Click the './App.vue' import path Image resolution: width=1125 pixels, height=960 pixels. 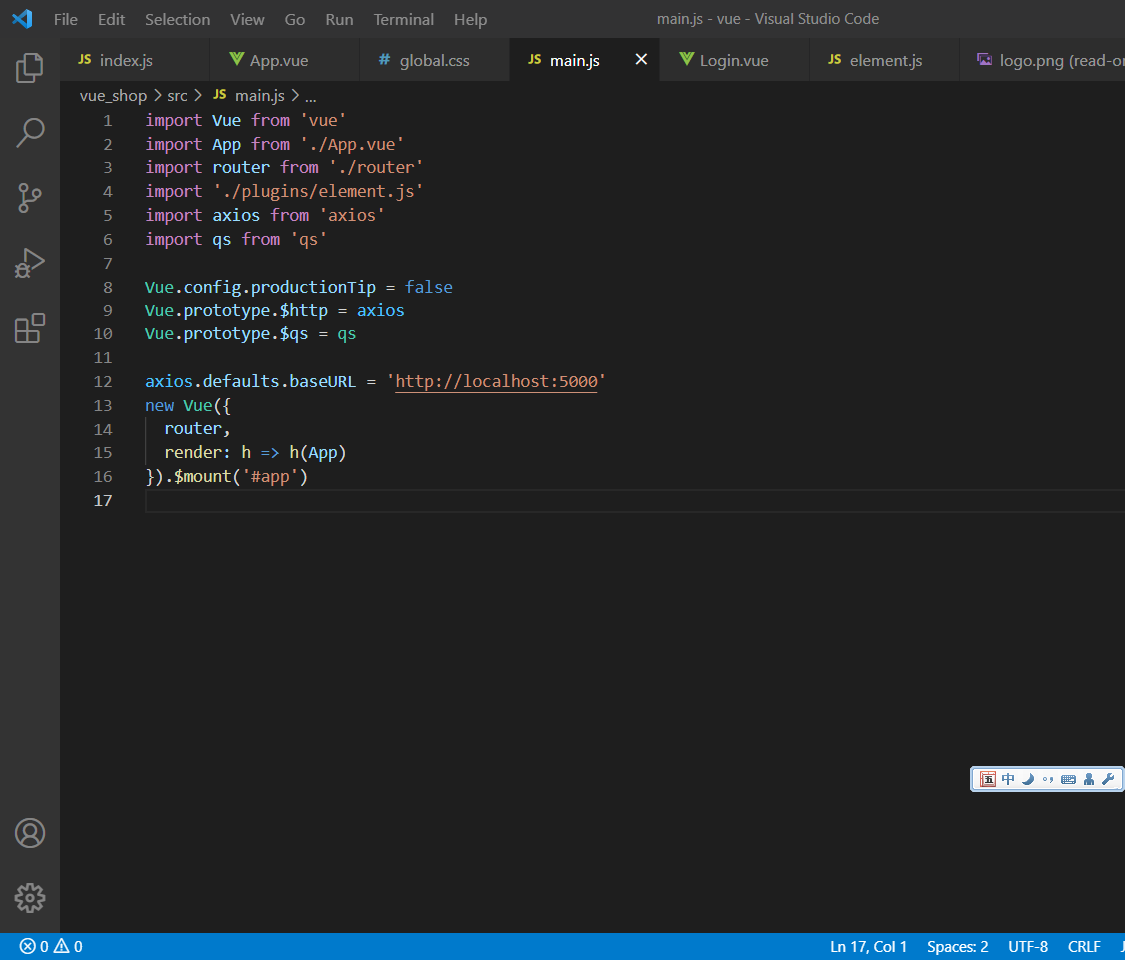(352, 144)
